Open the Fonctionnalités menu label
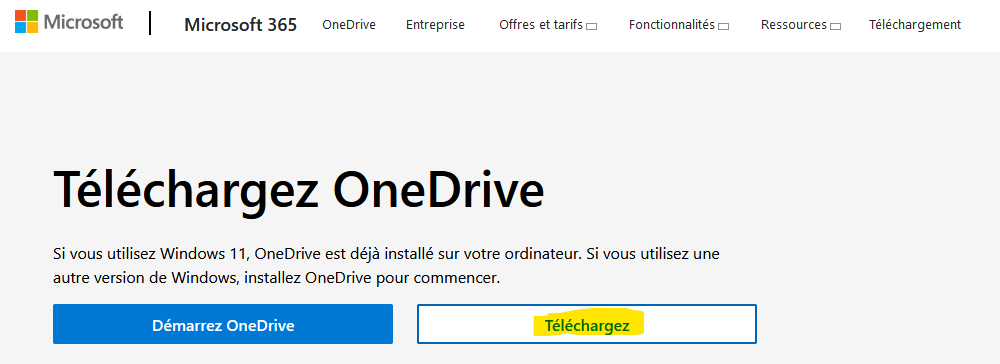The height and width of the screenshot is (364, 1000). pyautogui.click(x=672, y=25)
